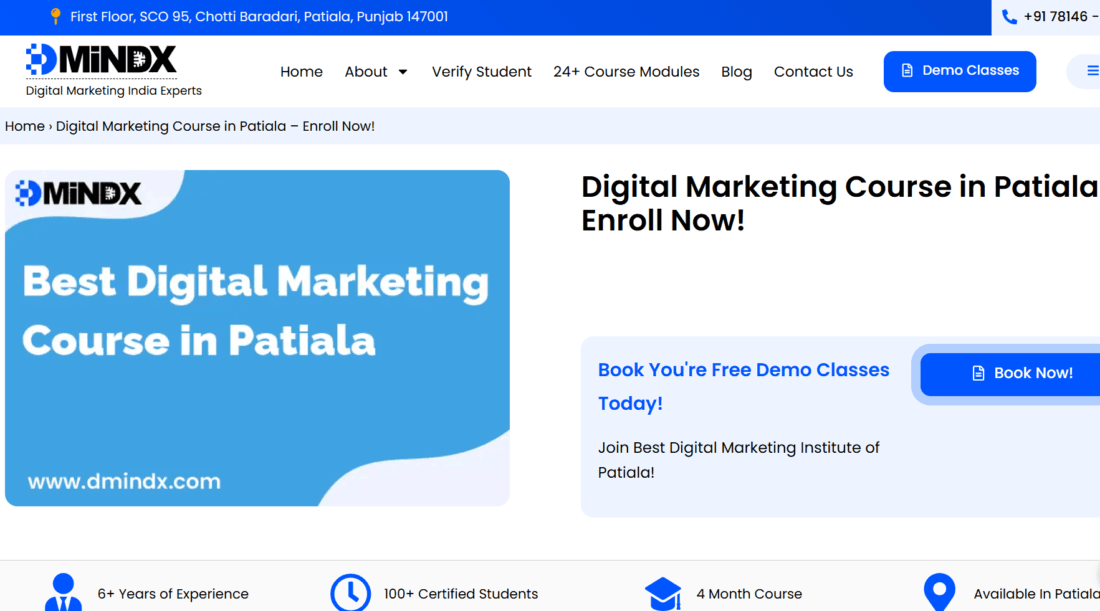
Task: Open the About menu item
Action: (366, 72)
